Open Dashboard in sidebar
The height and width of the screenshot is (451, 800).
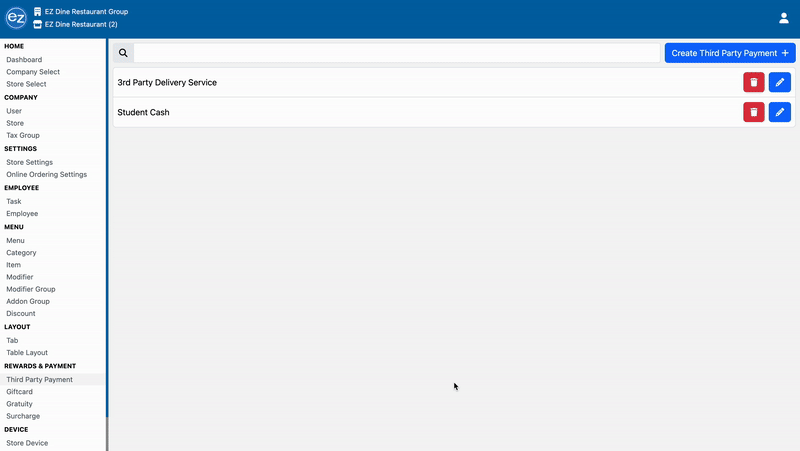(24, 60)
